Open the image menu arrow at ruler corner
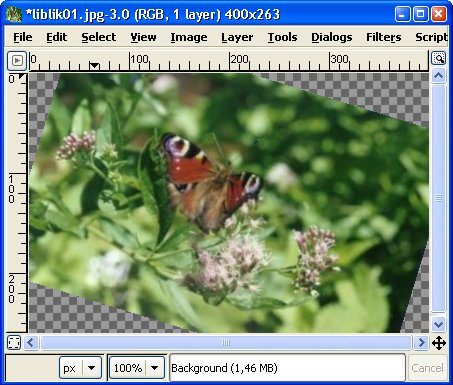This screenshot has height=385, width=453. 17,61
